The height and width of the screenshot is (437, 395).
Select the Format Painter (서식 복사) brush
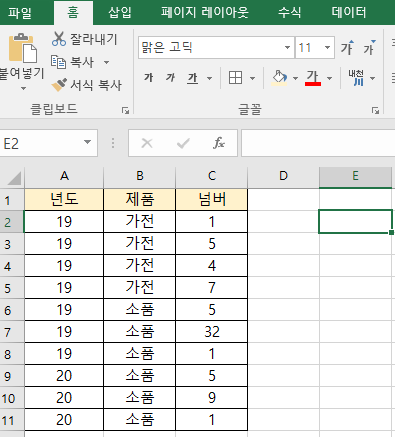(x=59, y=85)
